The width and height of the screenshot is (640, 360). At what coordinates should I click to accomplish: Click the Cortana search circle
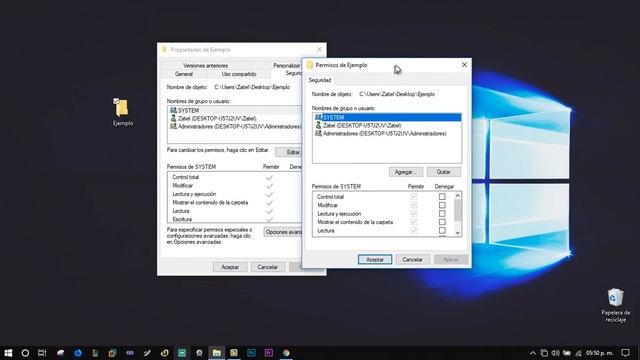[x=25, y=353]
